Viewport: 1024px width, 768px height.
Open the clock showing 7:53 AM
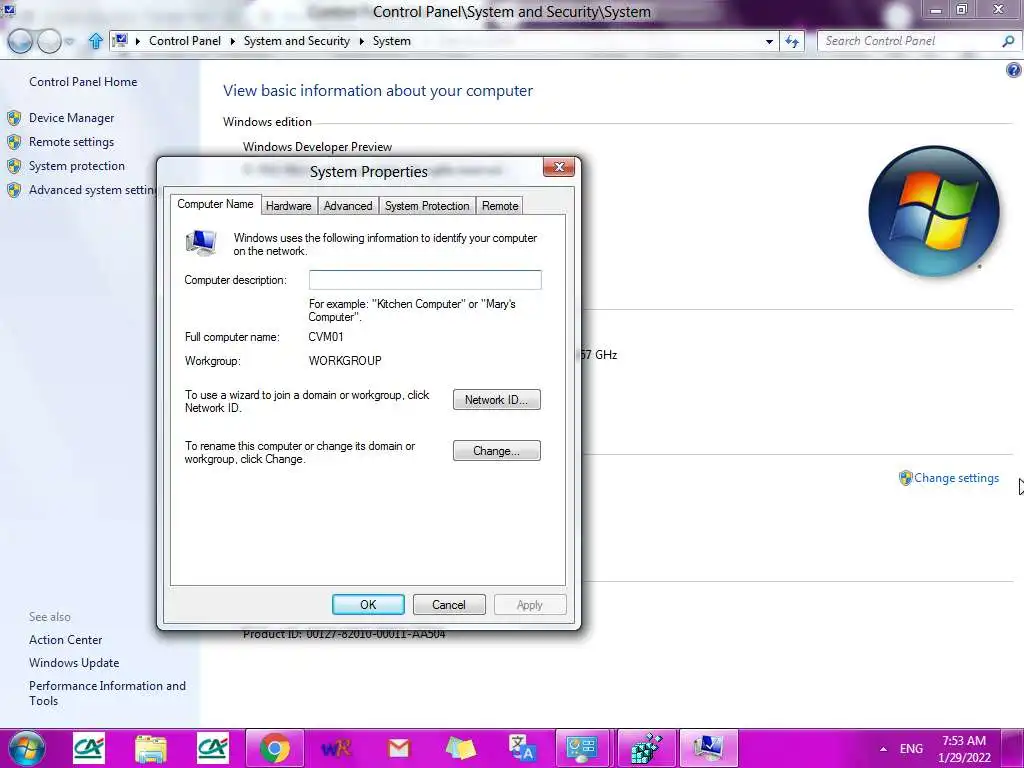[x=965, y=749]
